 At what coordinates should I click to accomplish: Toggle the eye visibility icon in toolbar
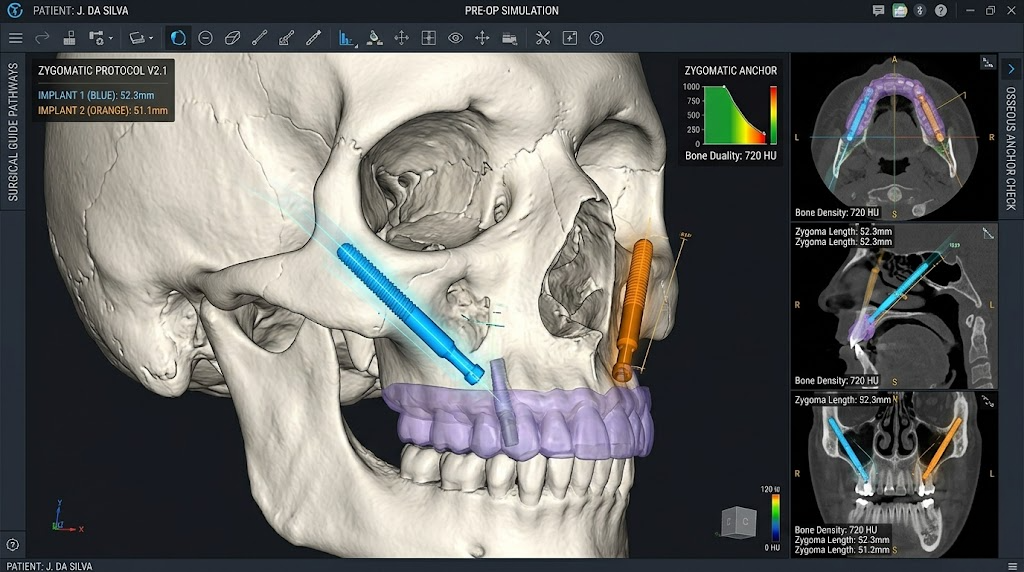(x=455, y=38)
